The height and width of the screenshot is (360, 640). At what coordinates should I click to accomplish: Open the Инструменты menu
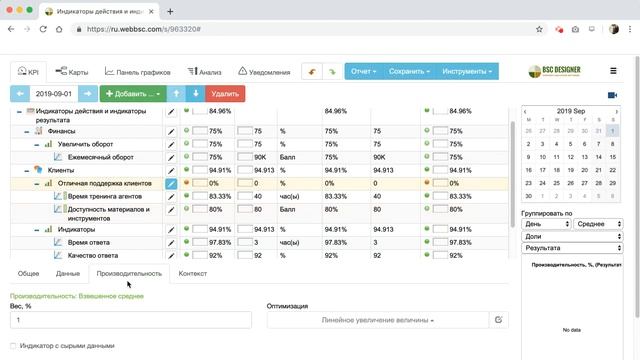click(467, 71)
